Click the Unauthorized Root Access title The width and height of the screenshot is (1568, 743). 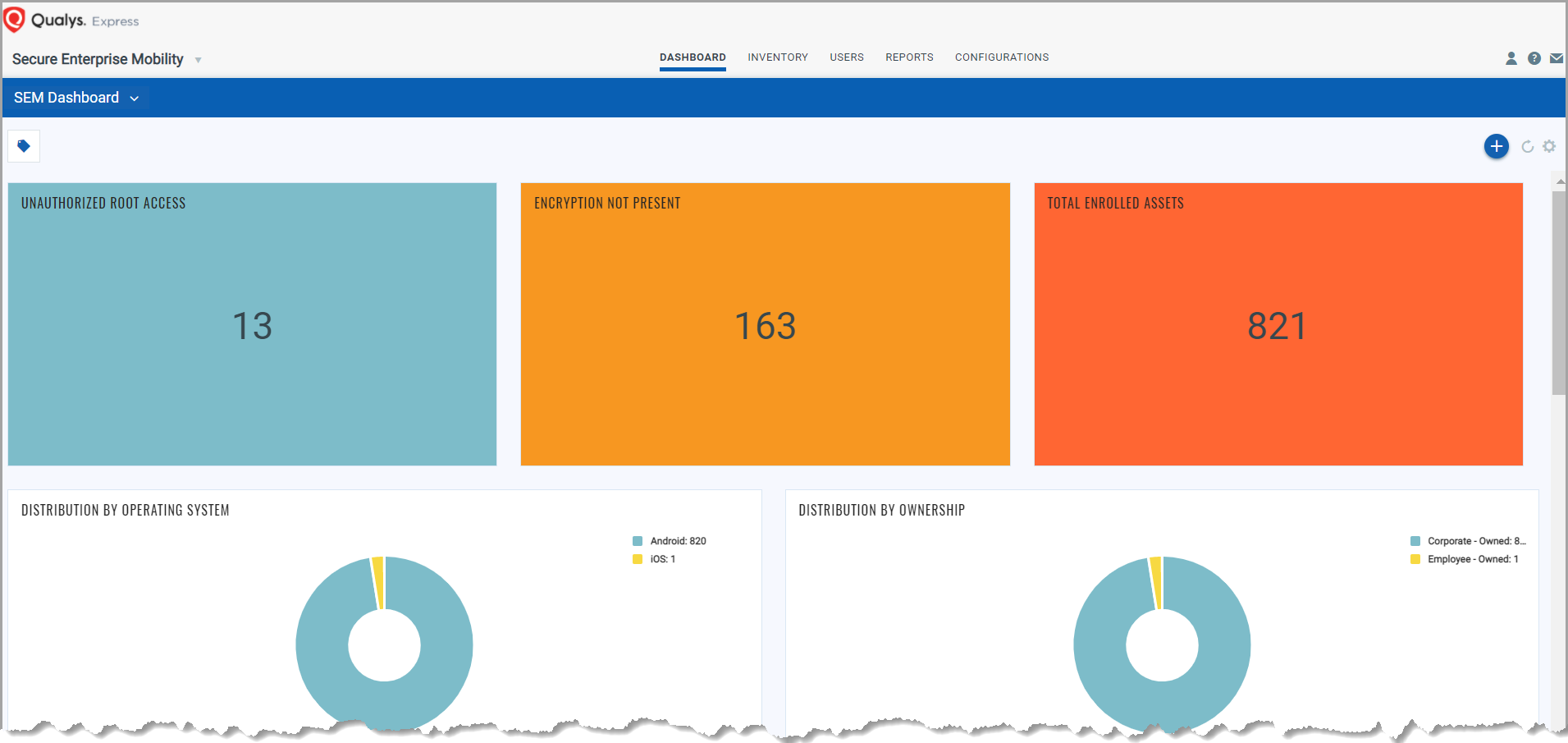tap(103, 203)
